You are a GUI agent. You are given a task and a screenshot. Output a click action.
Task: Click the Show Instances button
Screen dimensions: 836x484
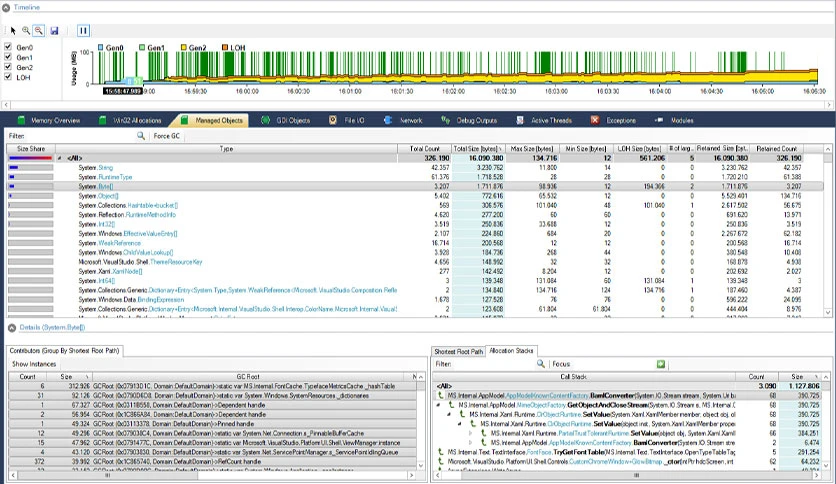click(x=34, y=364)
